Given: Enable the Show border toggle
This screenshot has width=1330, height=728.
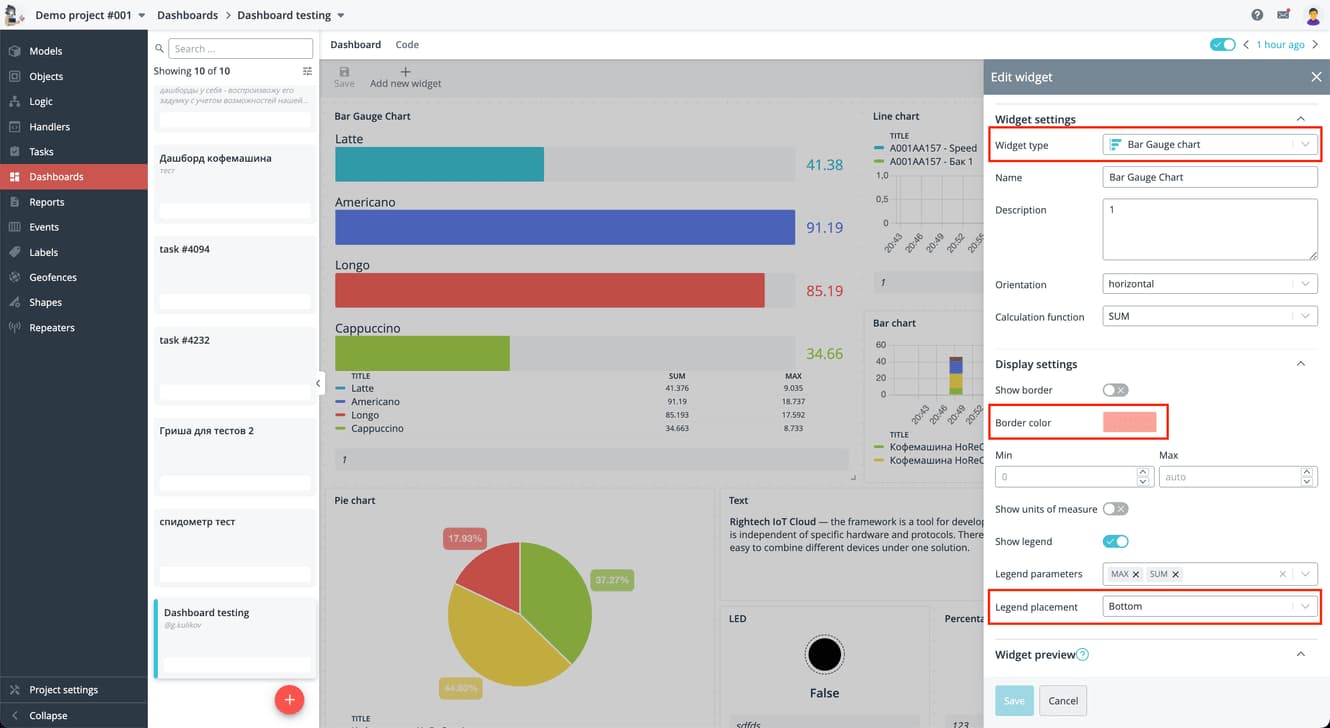Looking at the screenshot, I should click(x=1115, y=390).
